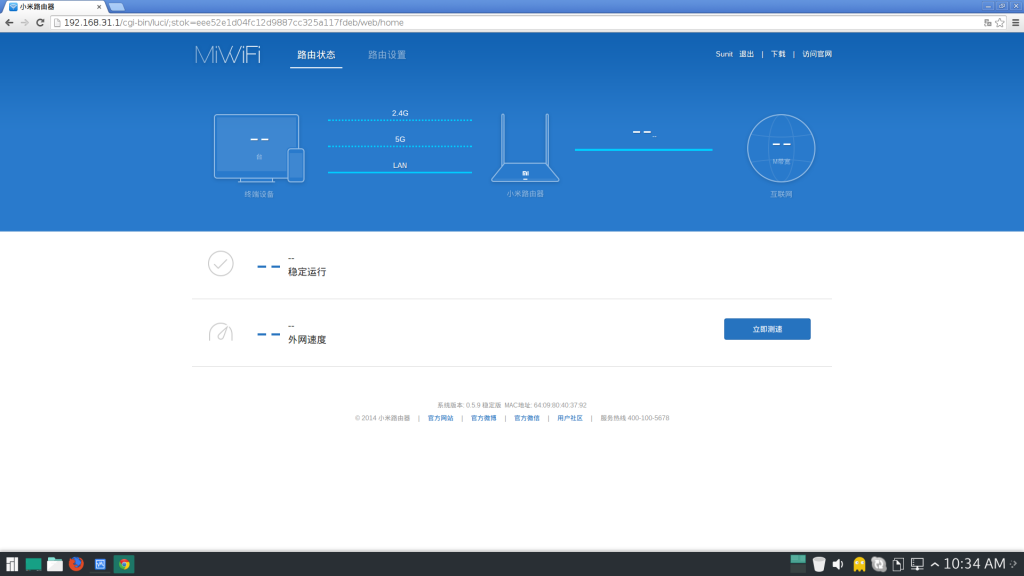1024x576 pixels.
Task: Click the browser forward arrow
Action: (x=24, y=23)
